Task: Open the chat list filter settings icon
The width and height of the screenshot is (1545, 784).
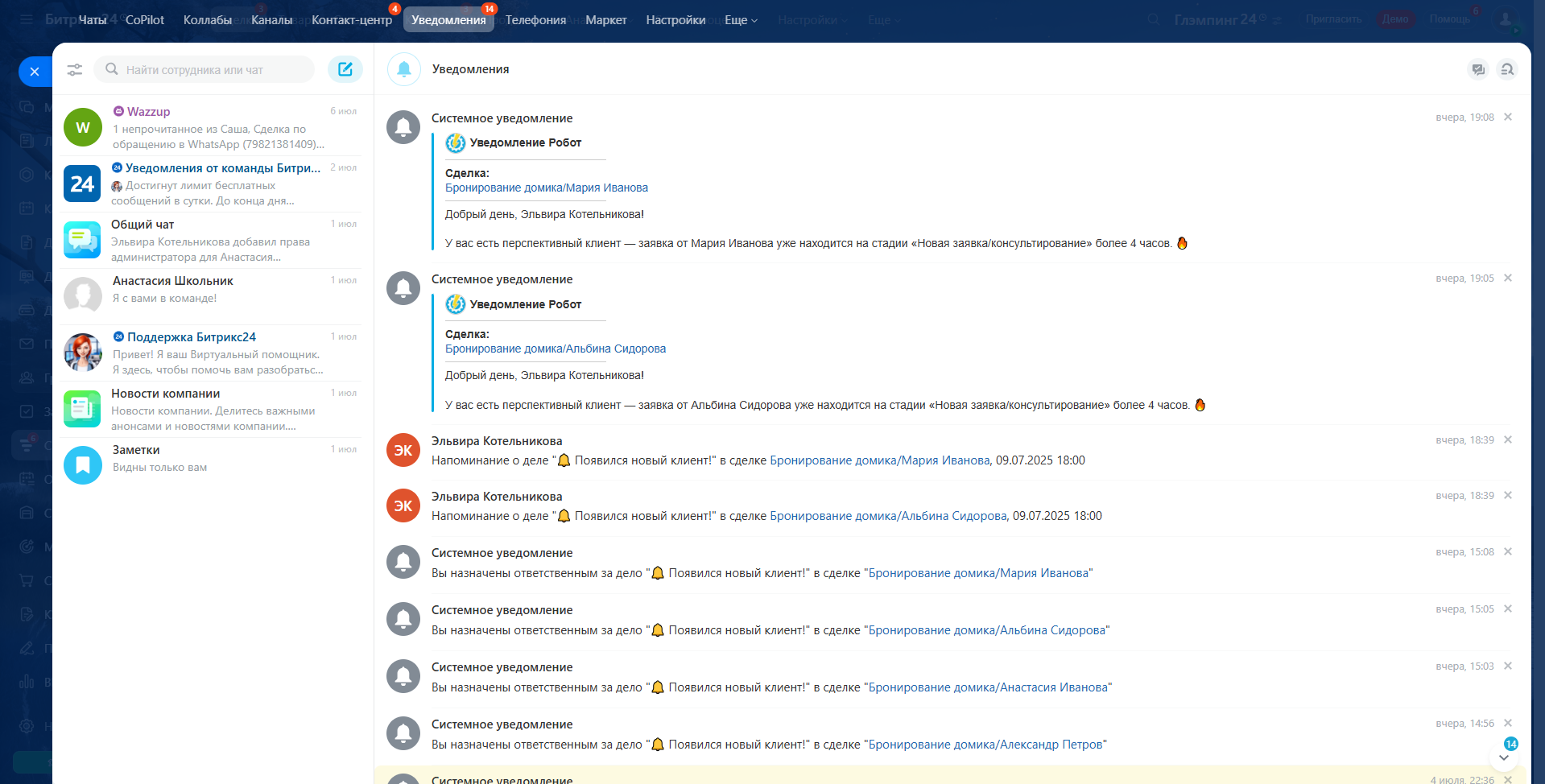Action: pos(75,70)
